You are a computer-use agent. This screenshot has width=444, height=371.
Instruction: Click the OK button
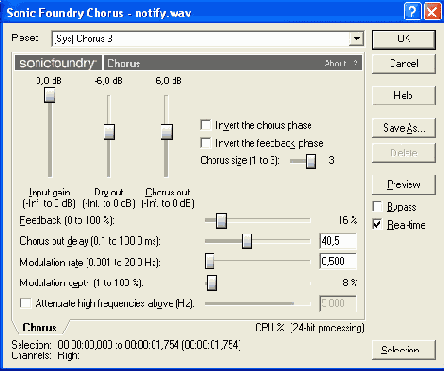click(404, 39)
